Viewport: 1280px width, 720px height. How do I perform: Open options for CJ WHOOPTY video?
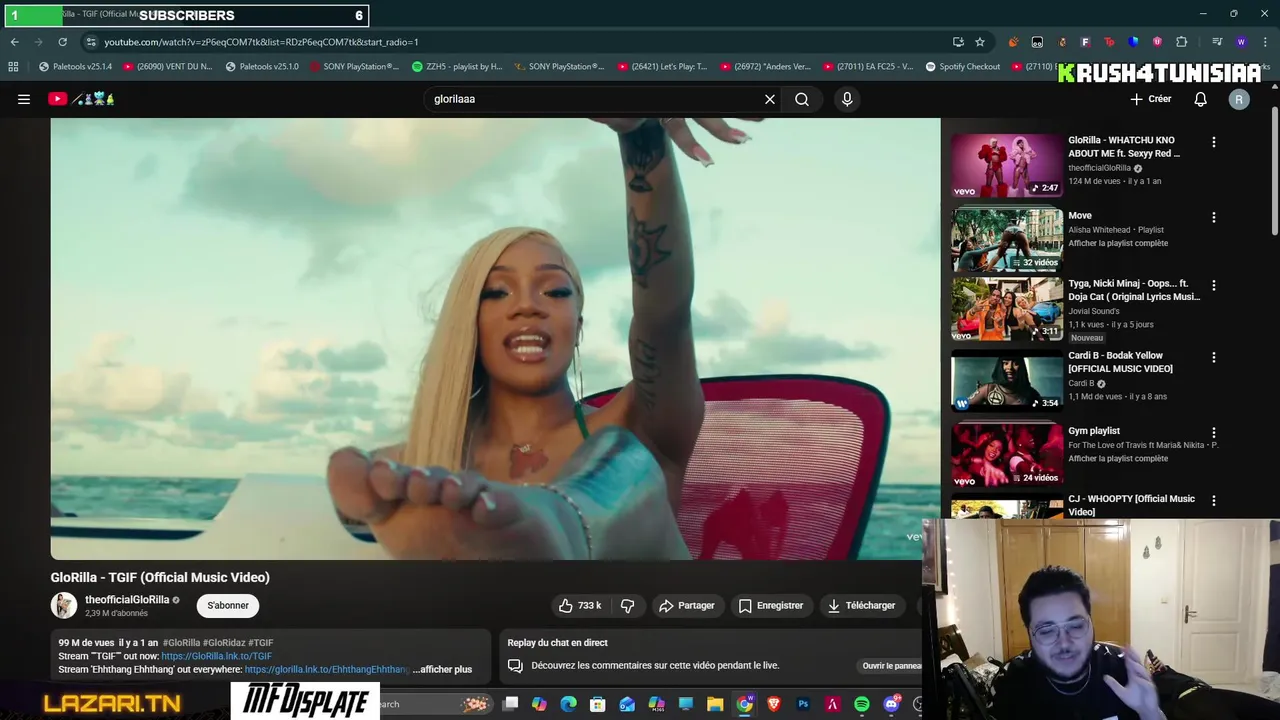click(x=1214, y=500)
